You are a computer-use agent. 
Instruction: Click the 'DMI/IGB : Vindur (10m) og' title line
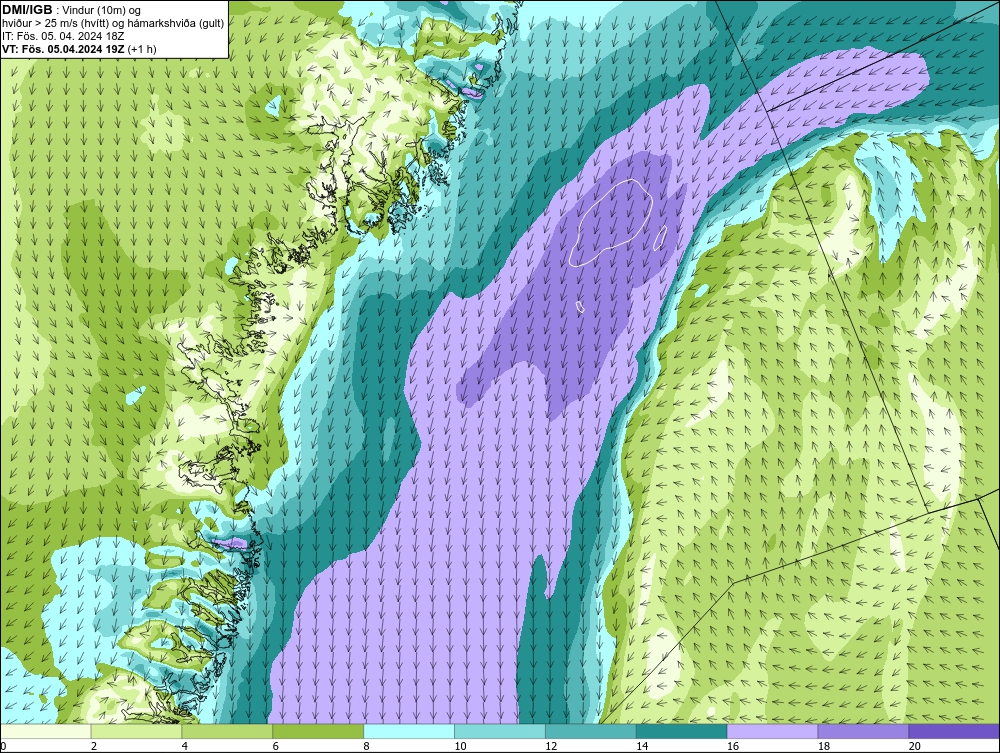tap(72, 10)
